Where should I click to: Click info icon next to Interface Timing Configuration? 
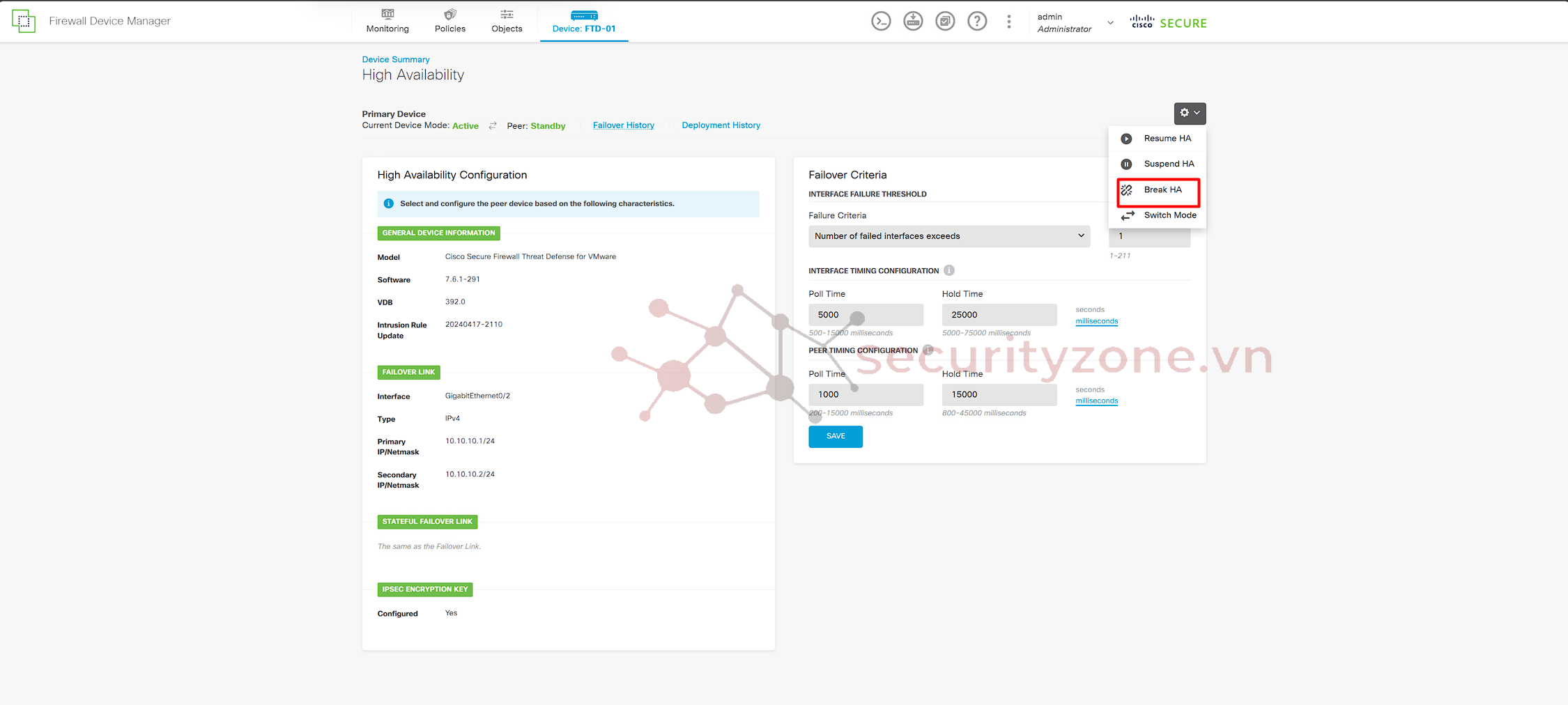pos(949,270)
